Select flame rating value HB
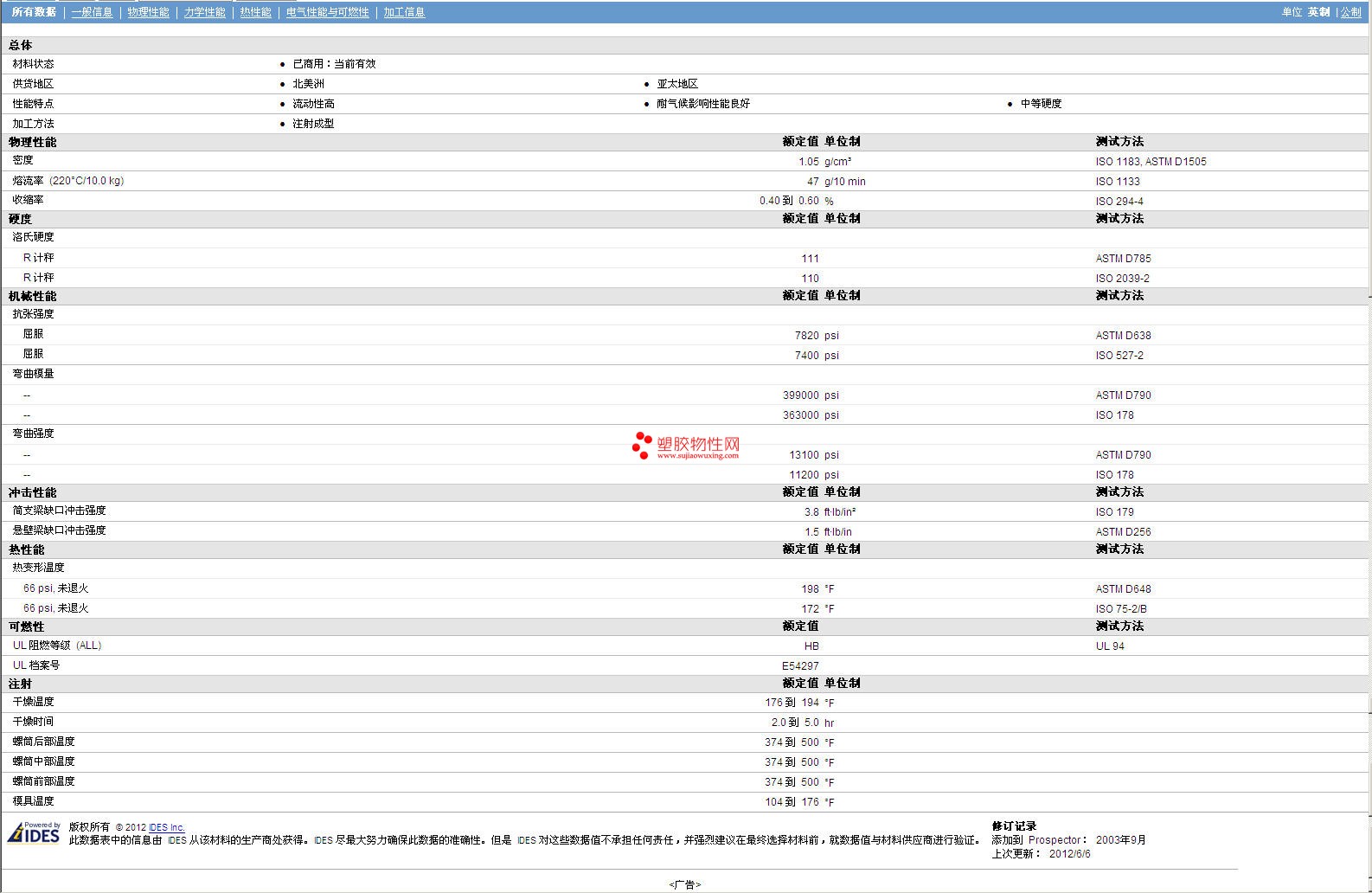Viewport: 1372px width, 893px height. click(811, 646)
